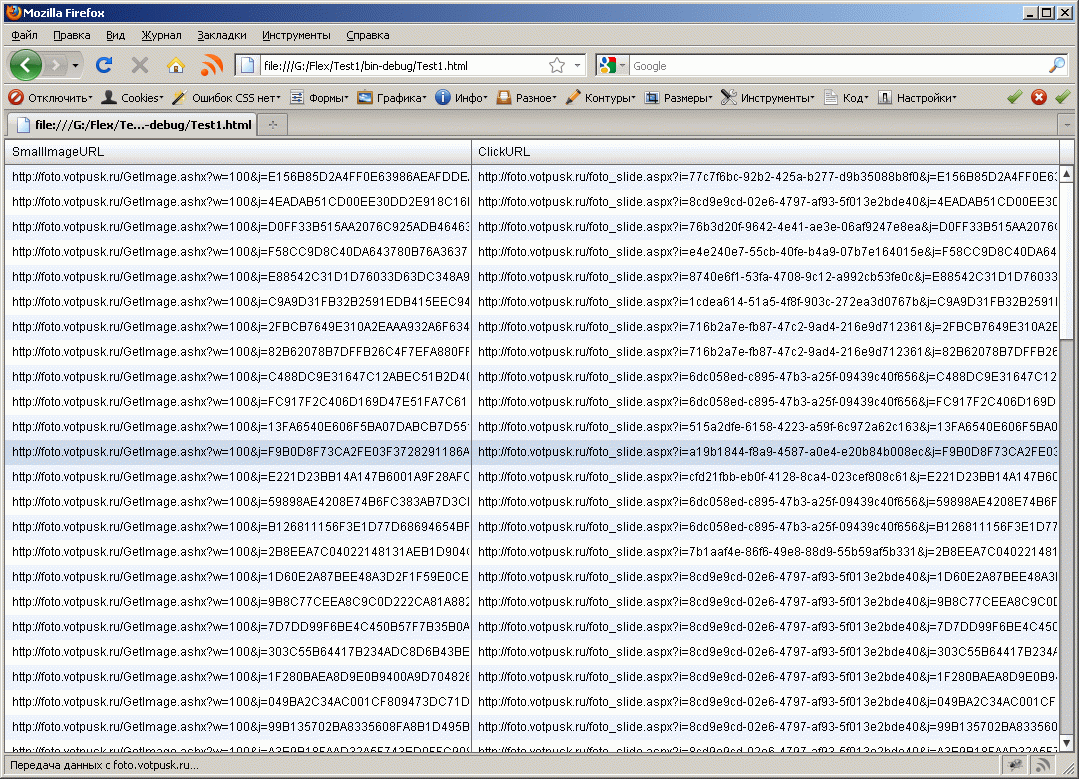This screenshot has width=1079, height=779.
Task: Click ClickURL cell with i=e4e240e7-55cb
Action: (x=766, y=252)
